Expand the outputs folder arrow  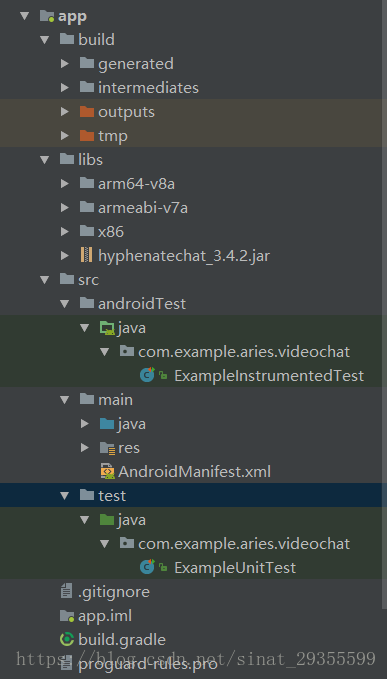point(64,112)
